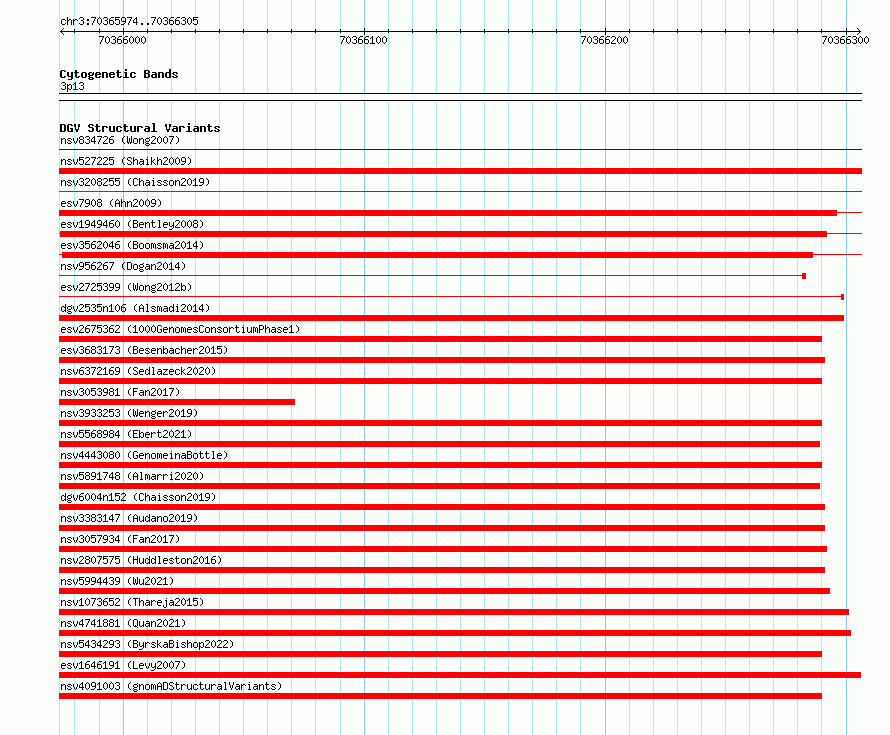Select the 3p13 band label
This screenshot has height=735, width=890.
click(72, 86)
